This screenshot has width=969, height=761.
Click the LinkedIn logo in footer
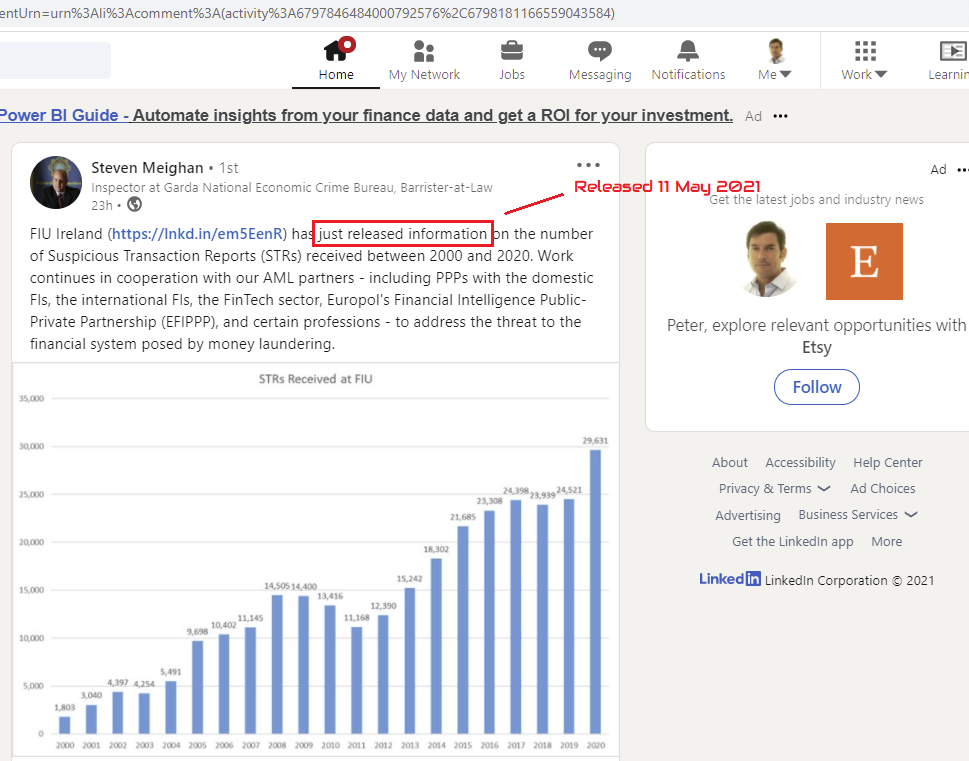730,579
